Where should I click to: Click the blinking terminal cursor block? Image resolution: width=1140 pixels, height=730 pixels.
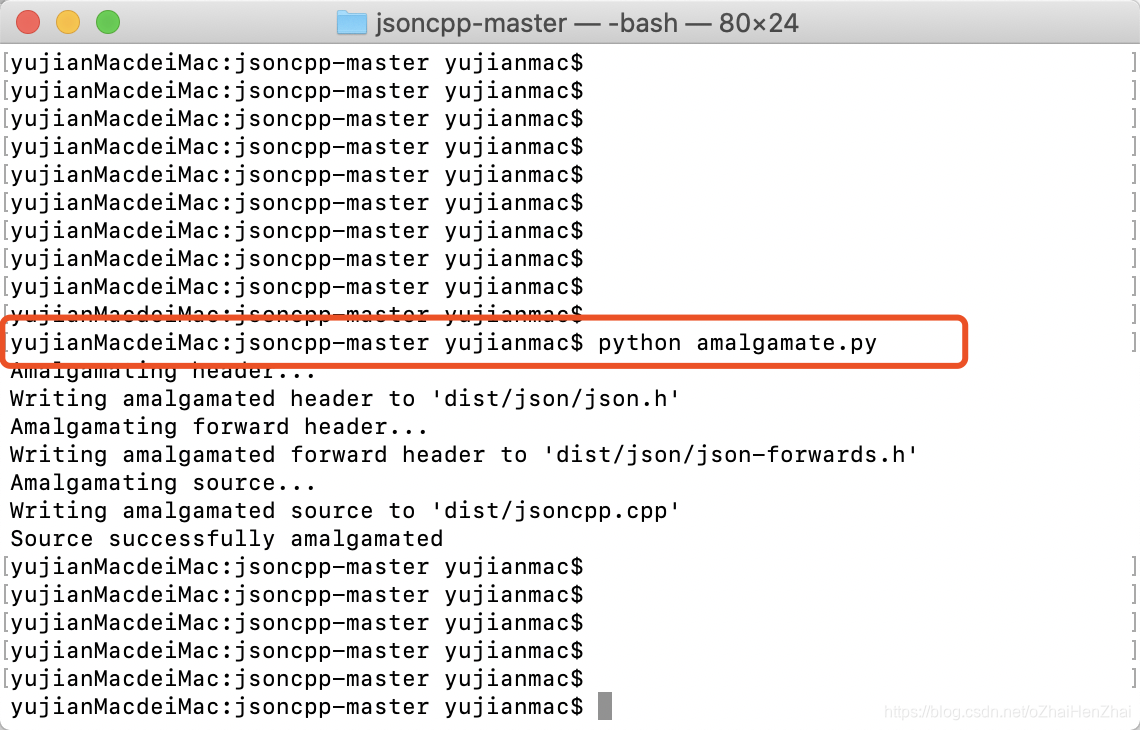[605, 705]
